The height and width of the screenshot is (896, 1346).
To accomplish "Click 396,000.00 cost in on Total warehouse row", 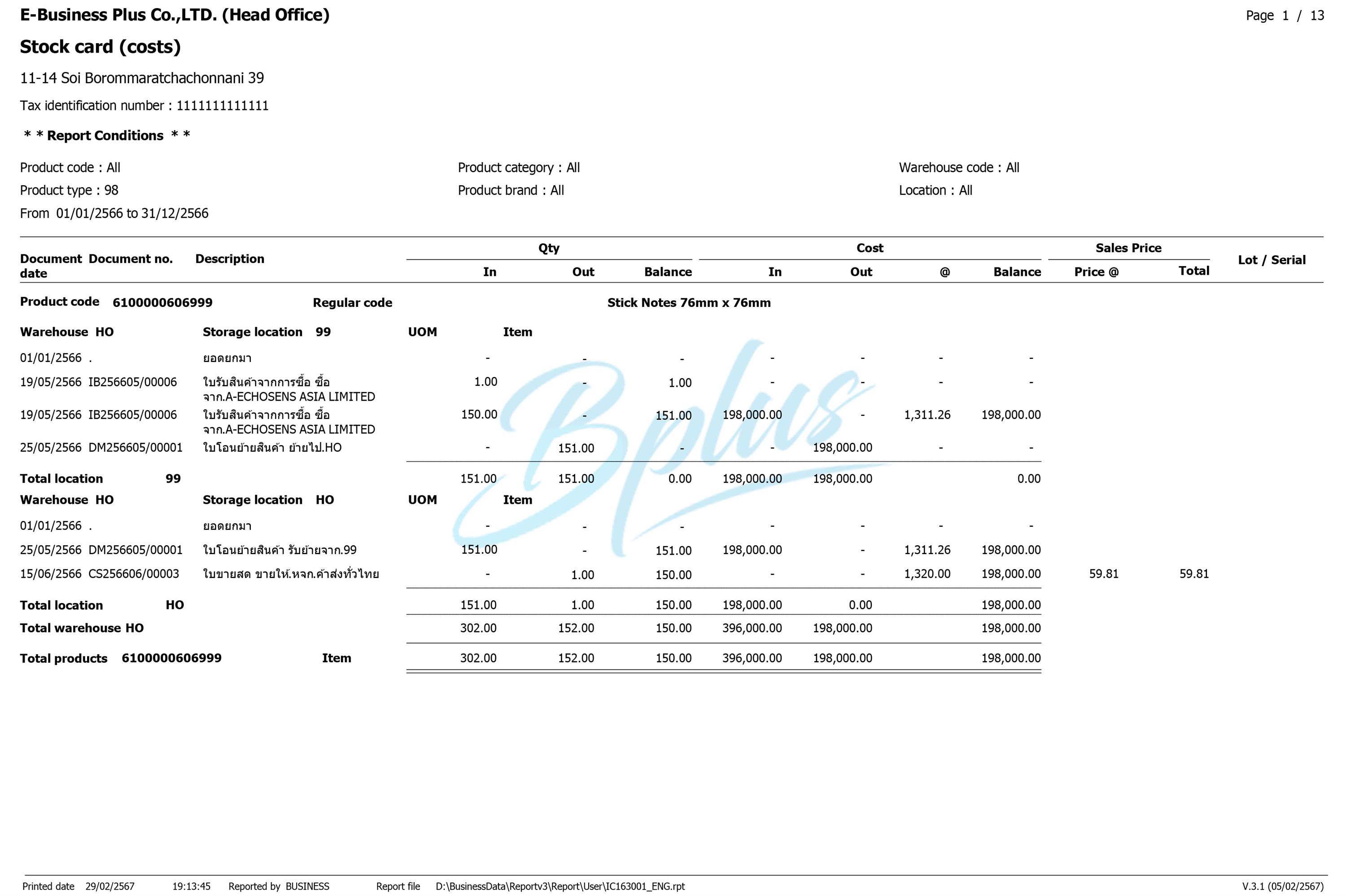I will (x=752, y=628).
